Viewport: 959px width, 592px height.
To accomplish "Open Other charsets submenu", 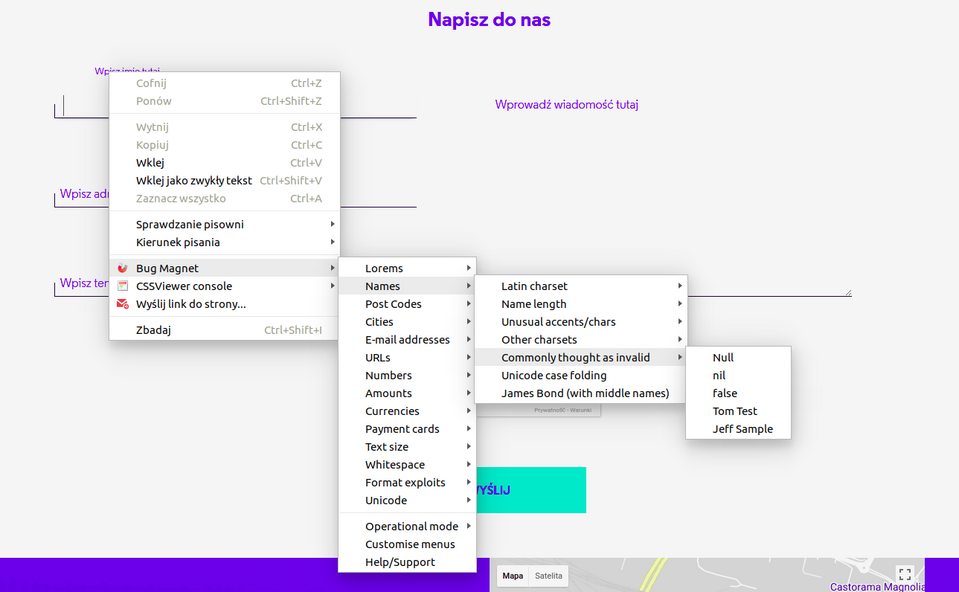I will (x=581, y=339).
